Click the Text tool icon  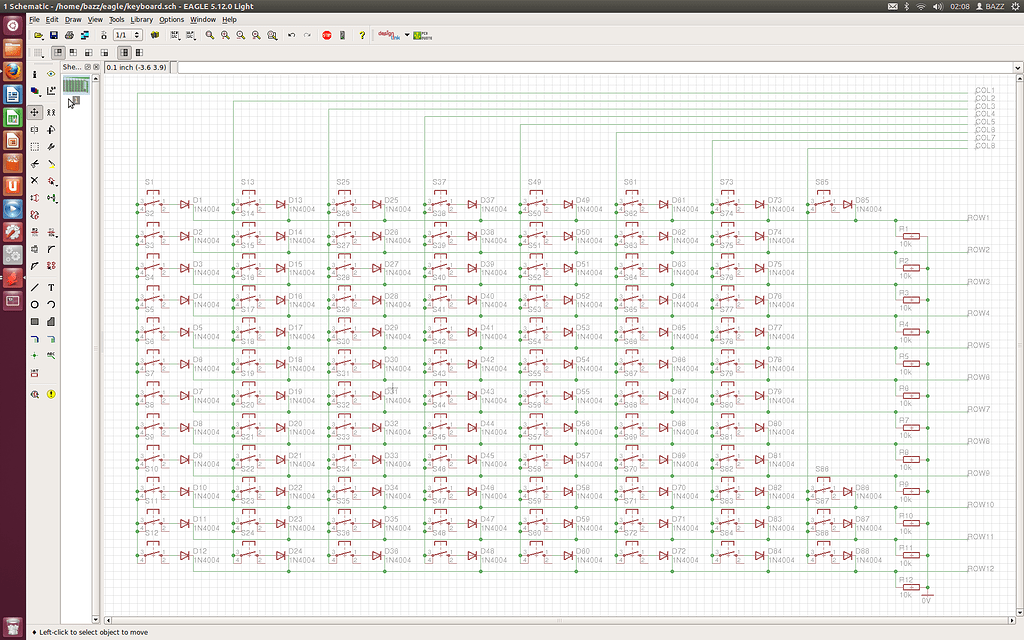pyautogui.click(x=51, y=287)
